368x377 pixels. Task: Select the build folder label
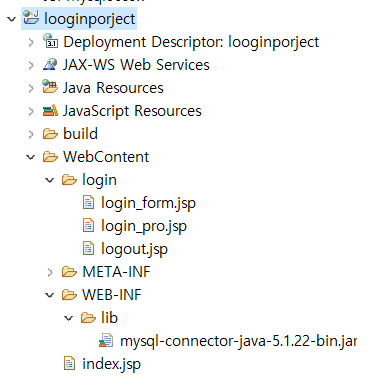coord(80,133)
